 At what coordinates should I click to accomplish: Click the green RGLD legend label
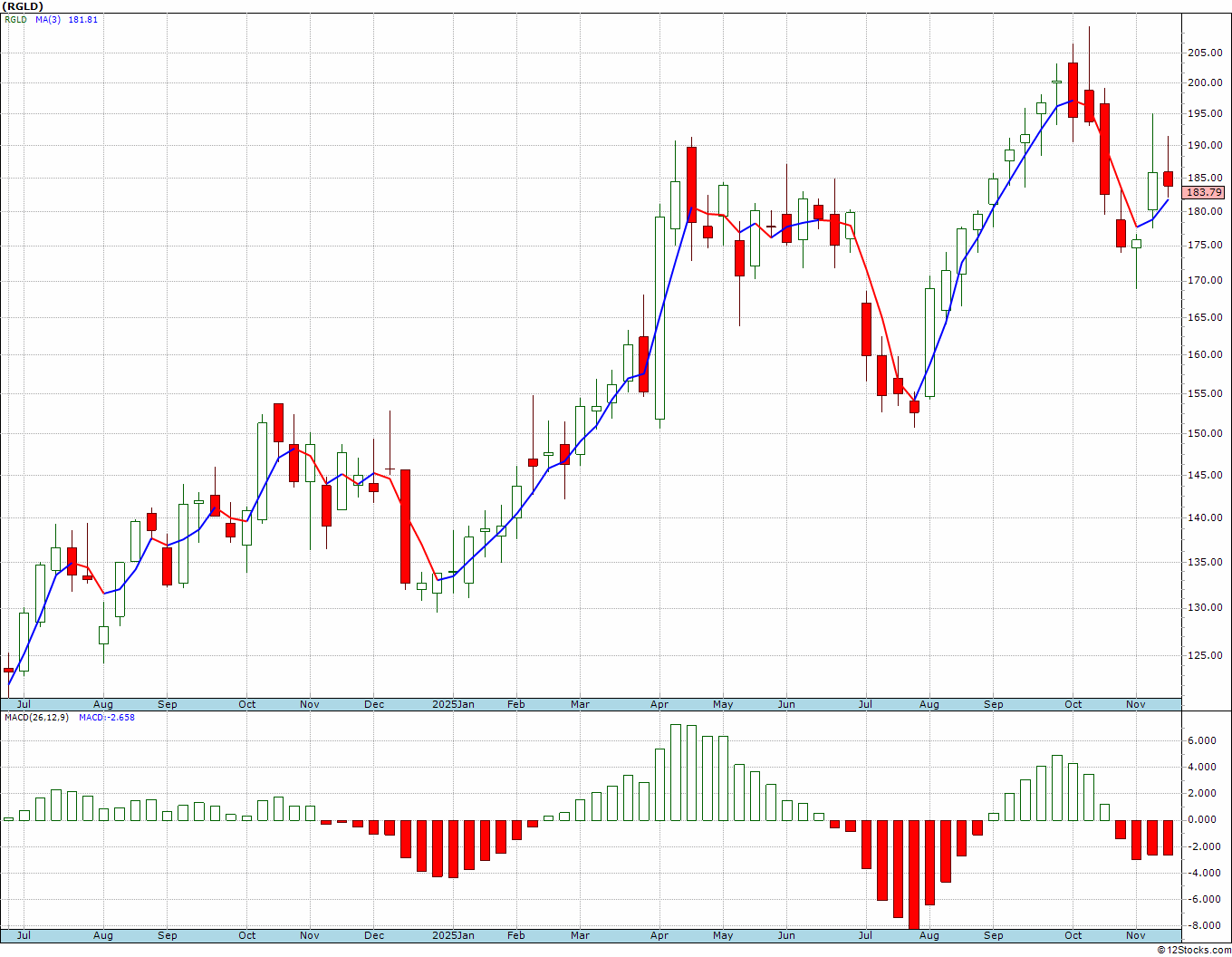pos(15,19)
